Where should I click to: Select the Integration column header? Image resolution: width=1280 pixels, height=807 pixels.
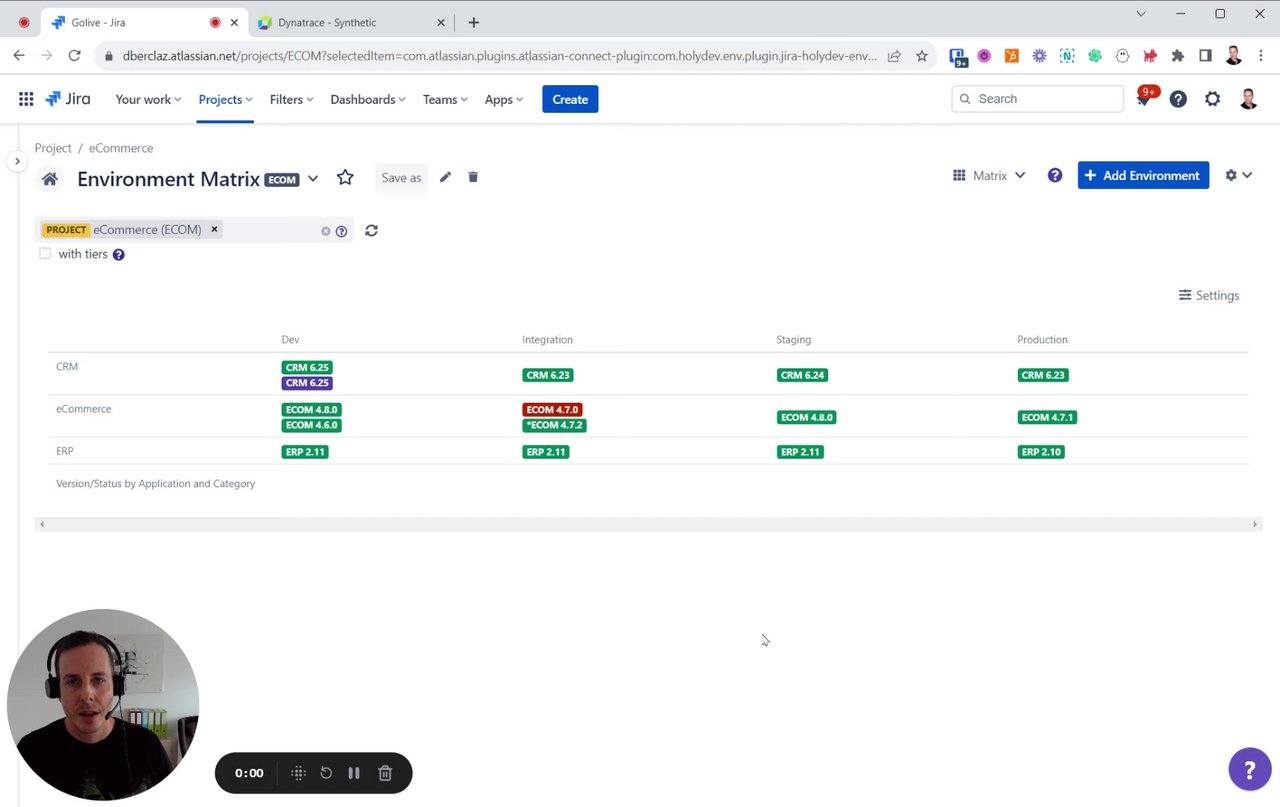point(547,340)
